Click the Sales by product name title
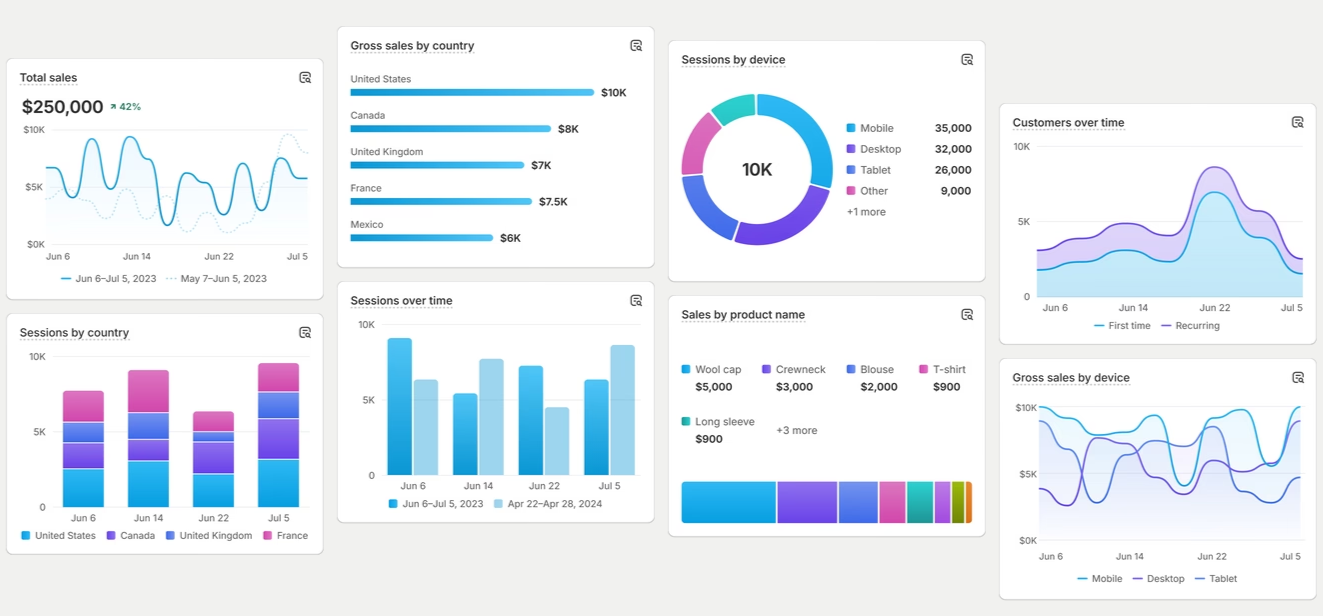Image resolution: width=1323 pixels, height=616 pixels. 743,315
